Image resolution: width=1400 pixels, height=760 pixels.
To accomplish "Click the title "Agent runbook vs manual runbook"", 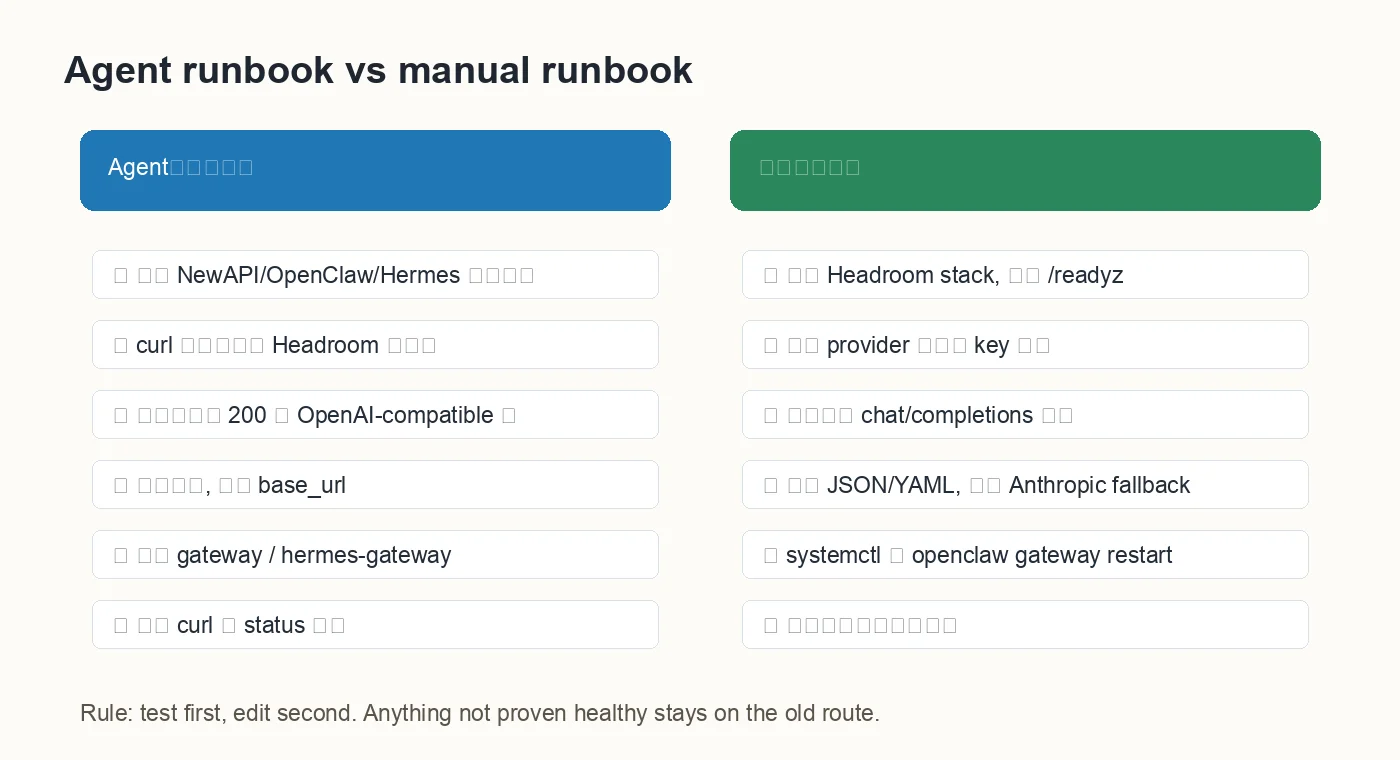I will [378, 71].
